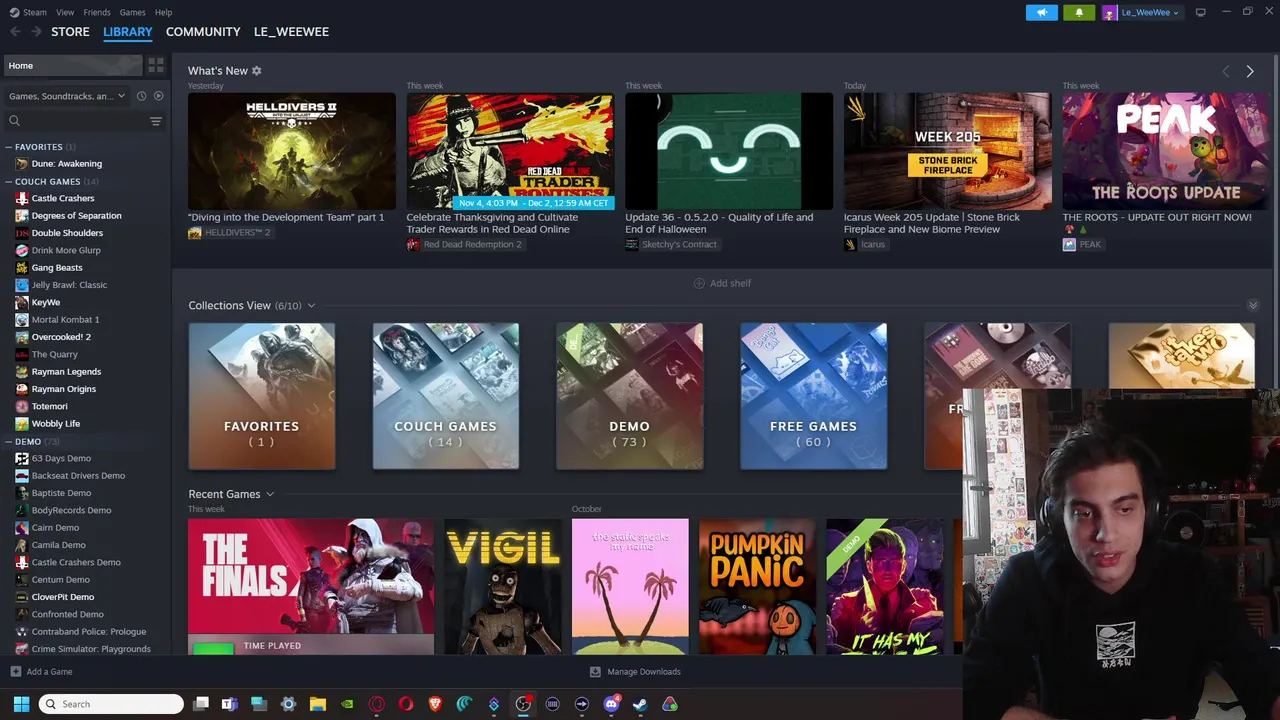Open the FREE GAMES collection tile
The width and height of the screenshot is (1280, 720).
tap(813, 396)
